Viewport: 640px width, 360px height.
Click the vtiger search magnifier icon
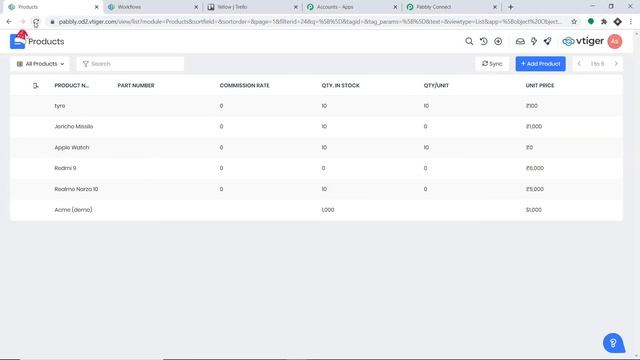click(469, 41)
